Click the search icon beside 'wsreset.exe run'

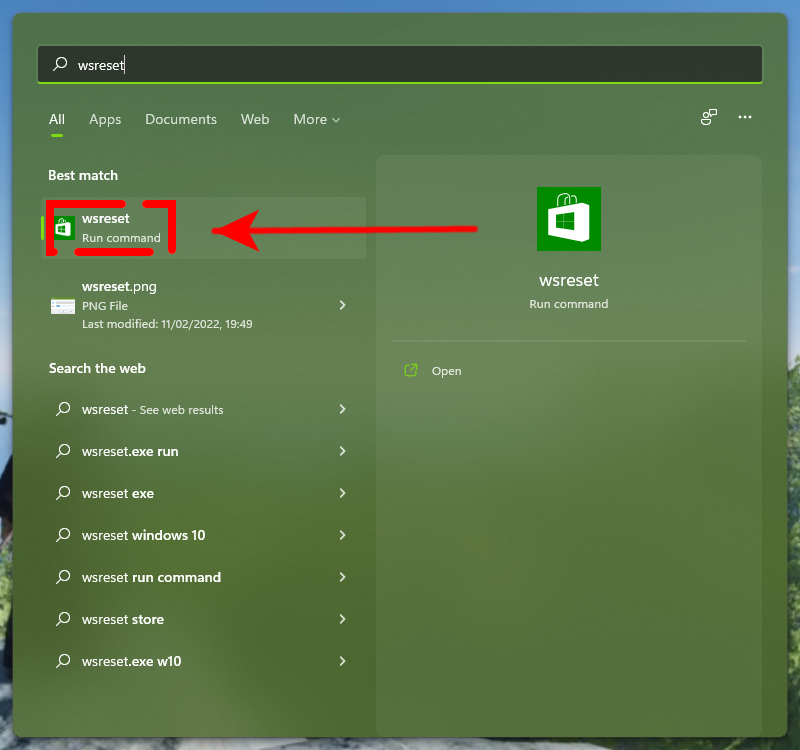63,451
